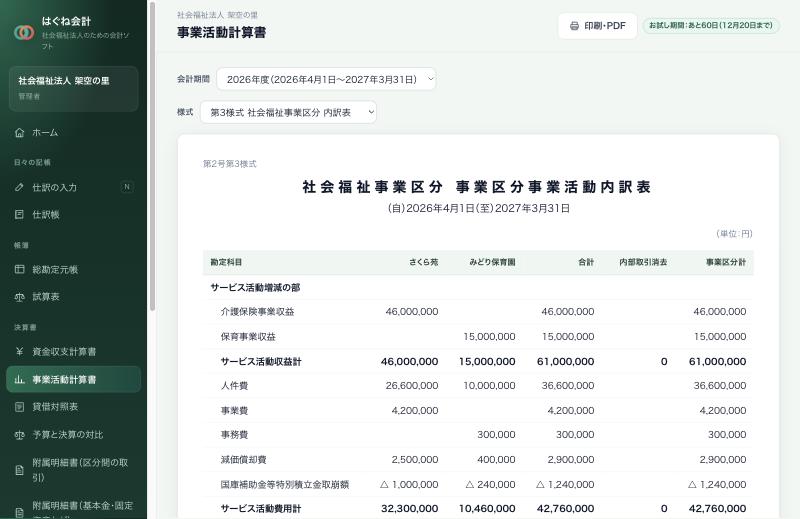Click the 人件費 row label

[234, 386]
